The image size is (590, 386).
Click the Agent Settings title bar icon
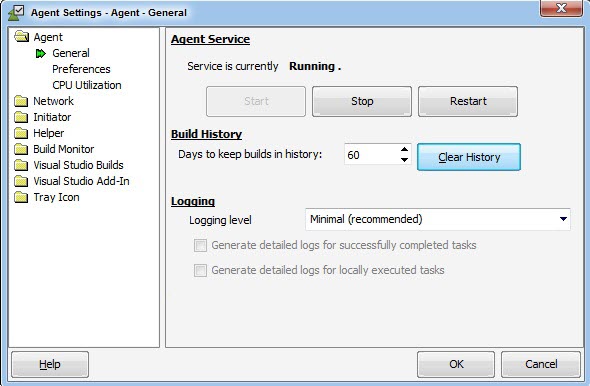[16, 12]
